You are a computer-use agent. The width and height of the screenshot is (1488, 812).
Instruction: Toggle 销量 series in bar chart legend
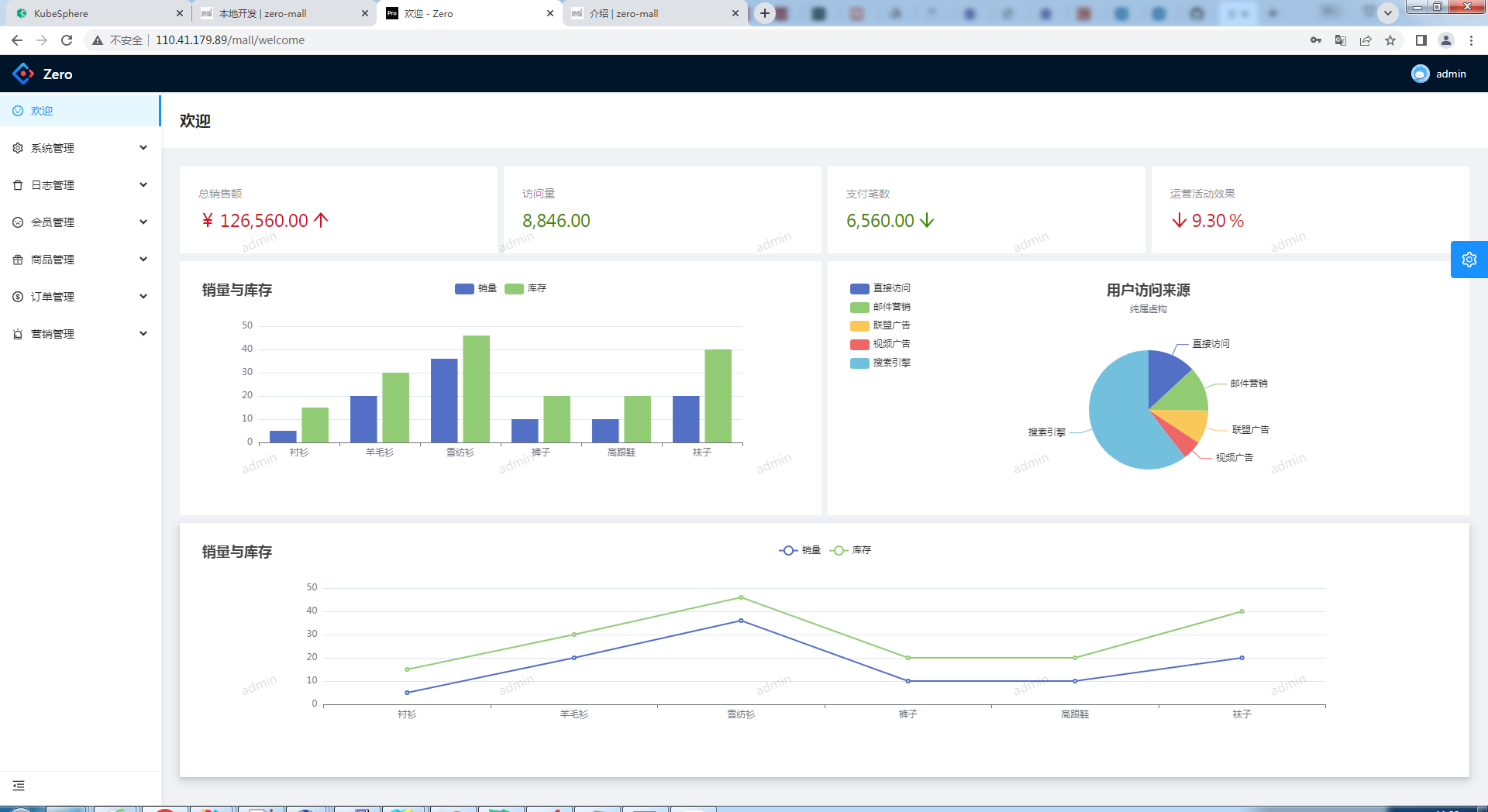point(476,288)
